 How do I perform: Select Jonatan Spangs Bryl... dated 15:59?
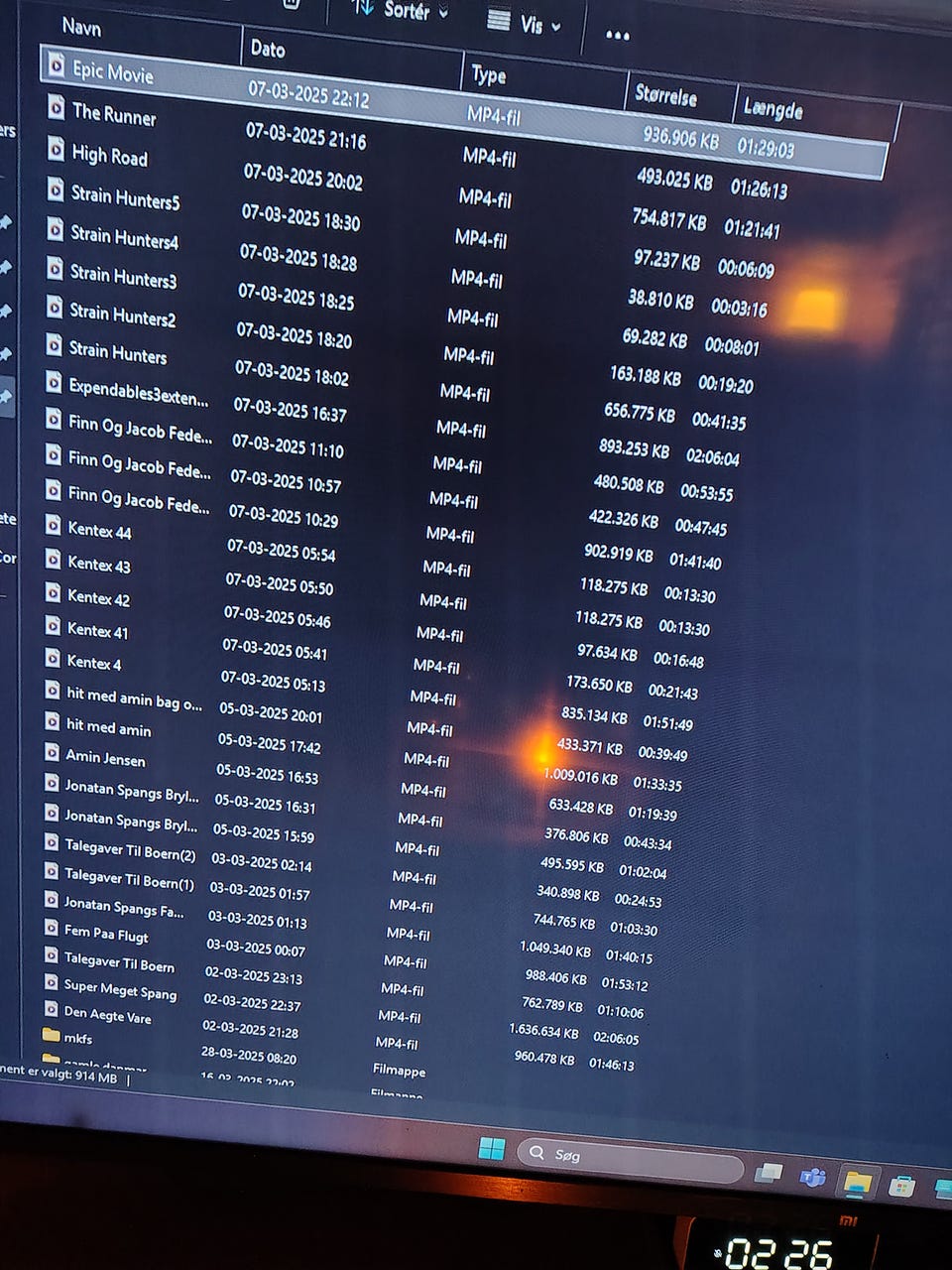pyautogui.click(x=130, y=821)
